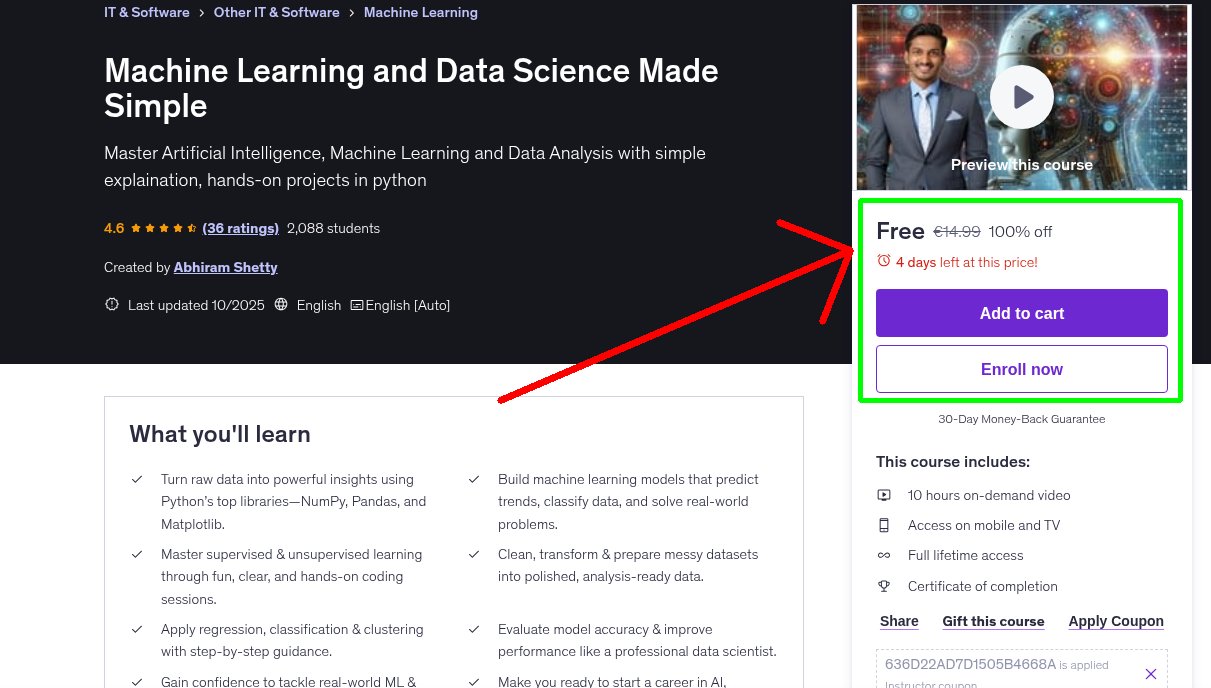Click the on-demand video icon
The height and width of the screenshot is (688, 1211).
884,494
